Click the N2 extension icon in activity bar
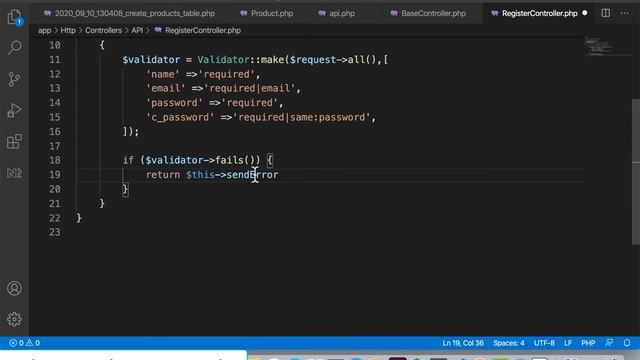 point(14,173)
